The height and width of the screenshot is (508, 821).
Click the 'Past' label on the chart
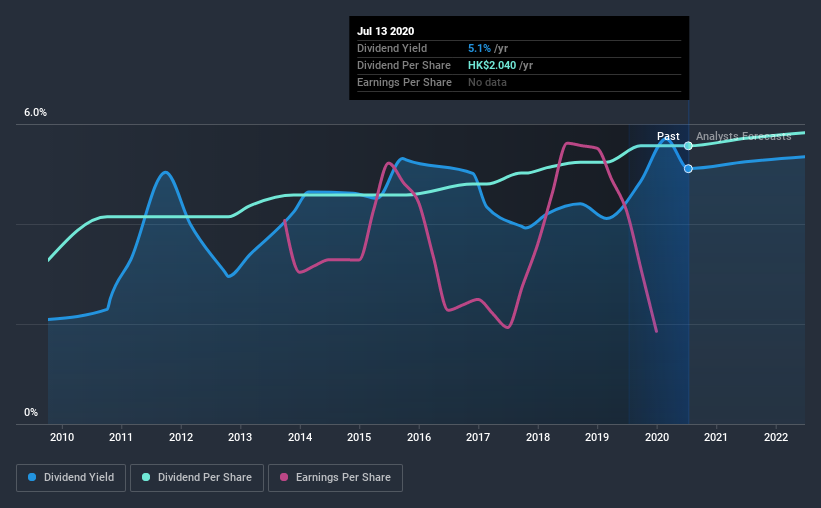pos(668,136)
